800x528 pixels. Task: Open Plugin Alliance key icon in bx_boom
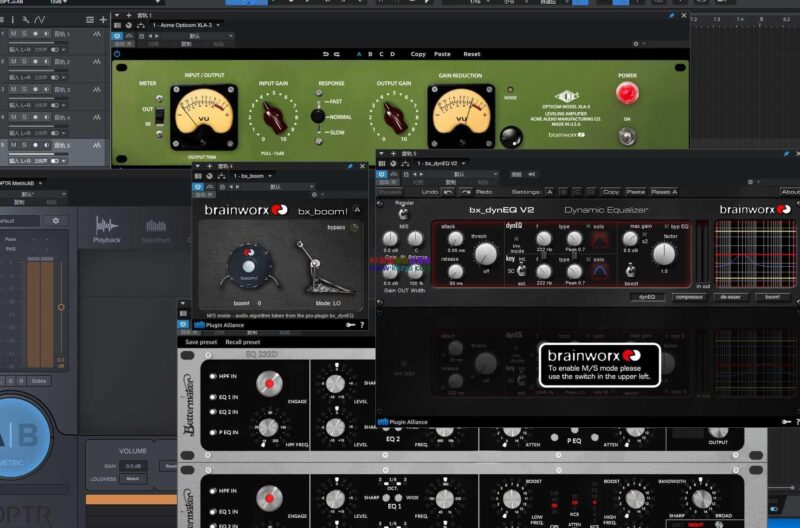tap(350, 325)
